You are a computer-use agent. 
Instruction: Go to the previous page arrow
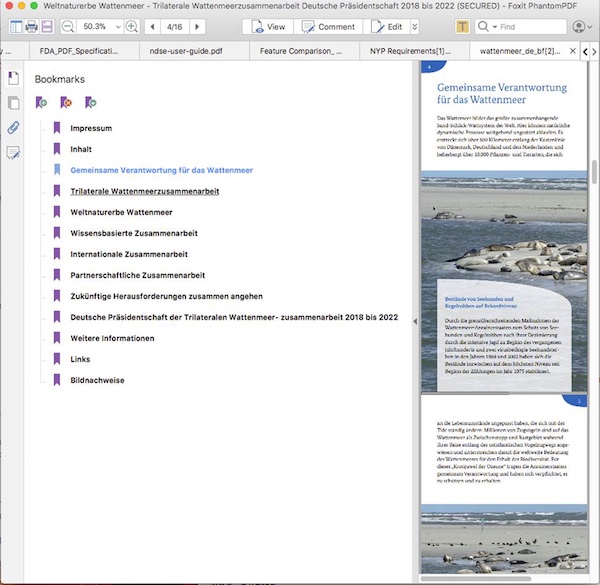[x=153, y=26]
